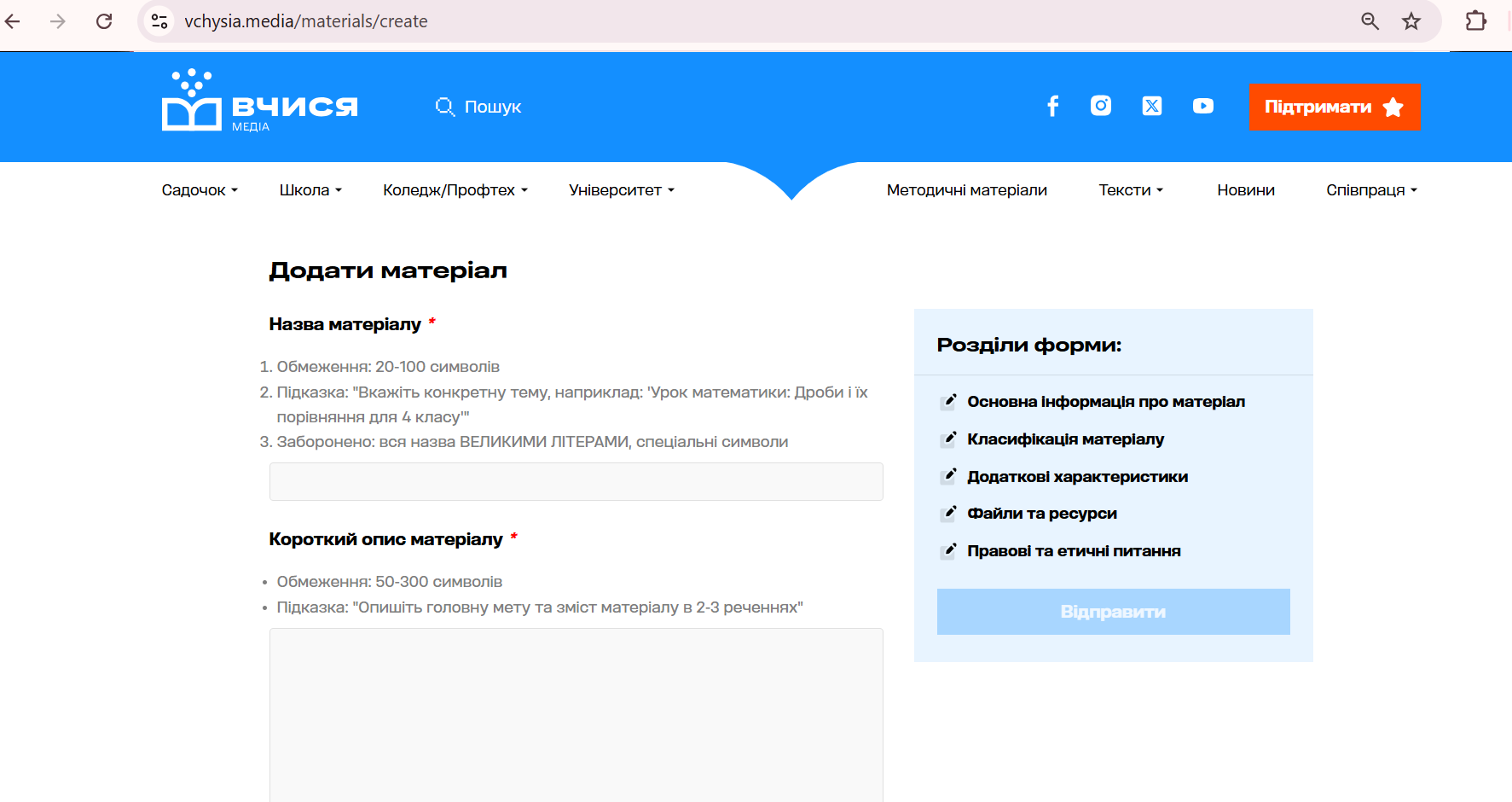Click the pencil icon beside Правові та етичні питання
Image resolution: width=1512 pixels, height=802 pixels.
pyautogui.click(x=948, y=551)
